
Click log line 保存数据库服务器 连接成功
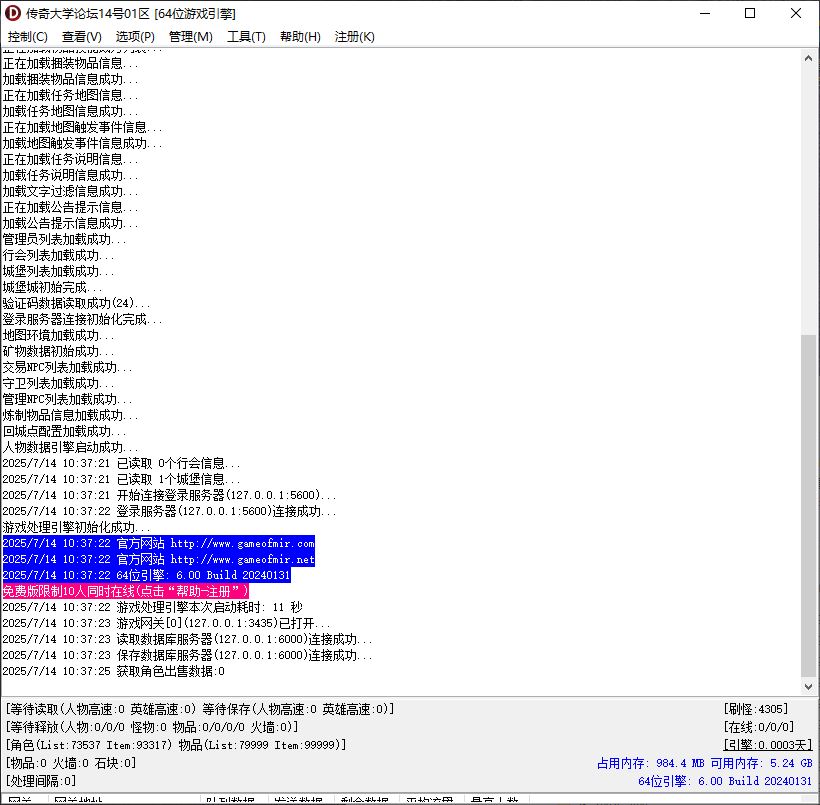click(187, 655)
